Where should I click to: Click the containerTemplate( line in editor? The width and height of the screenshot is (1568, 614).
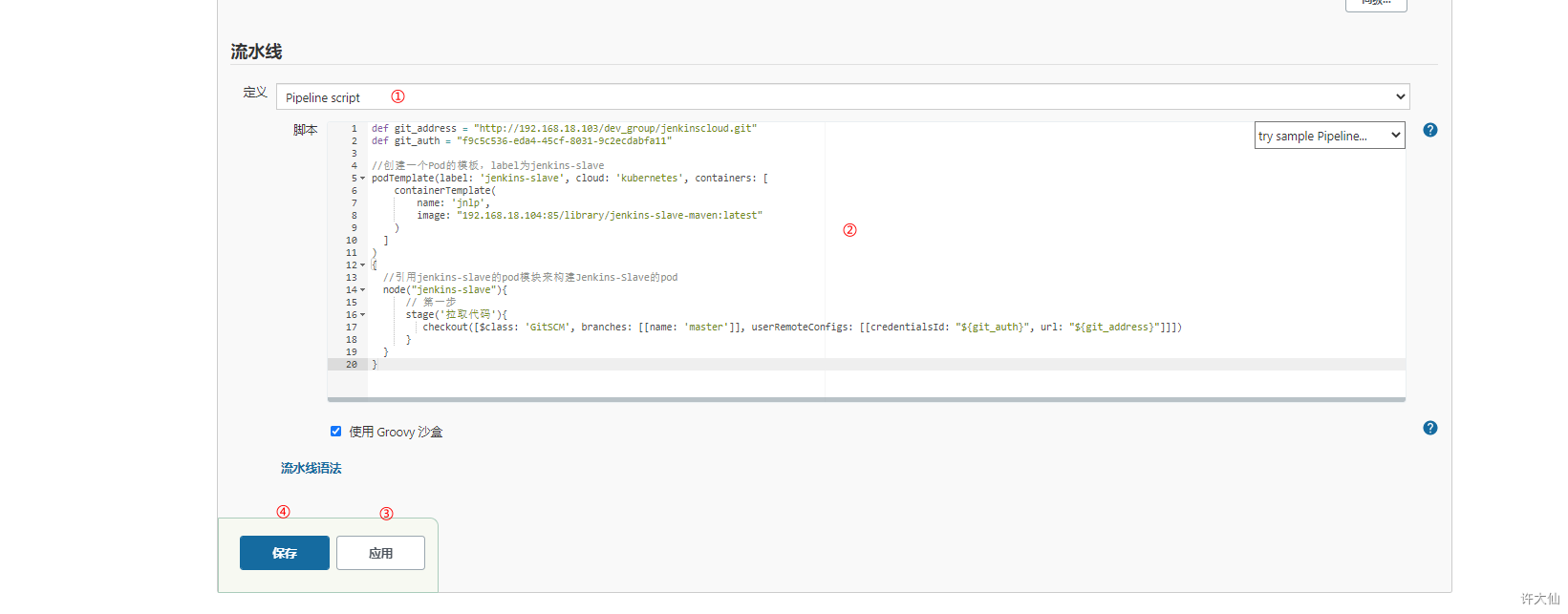445,190
